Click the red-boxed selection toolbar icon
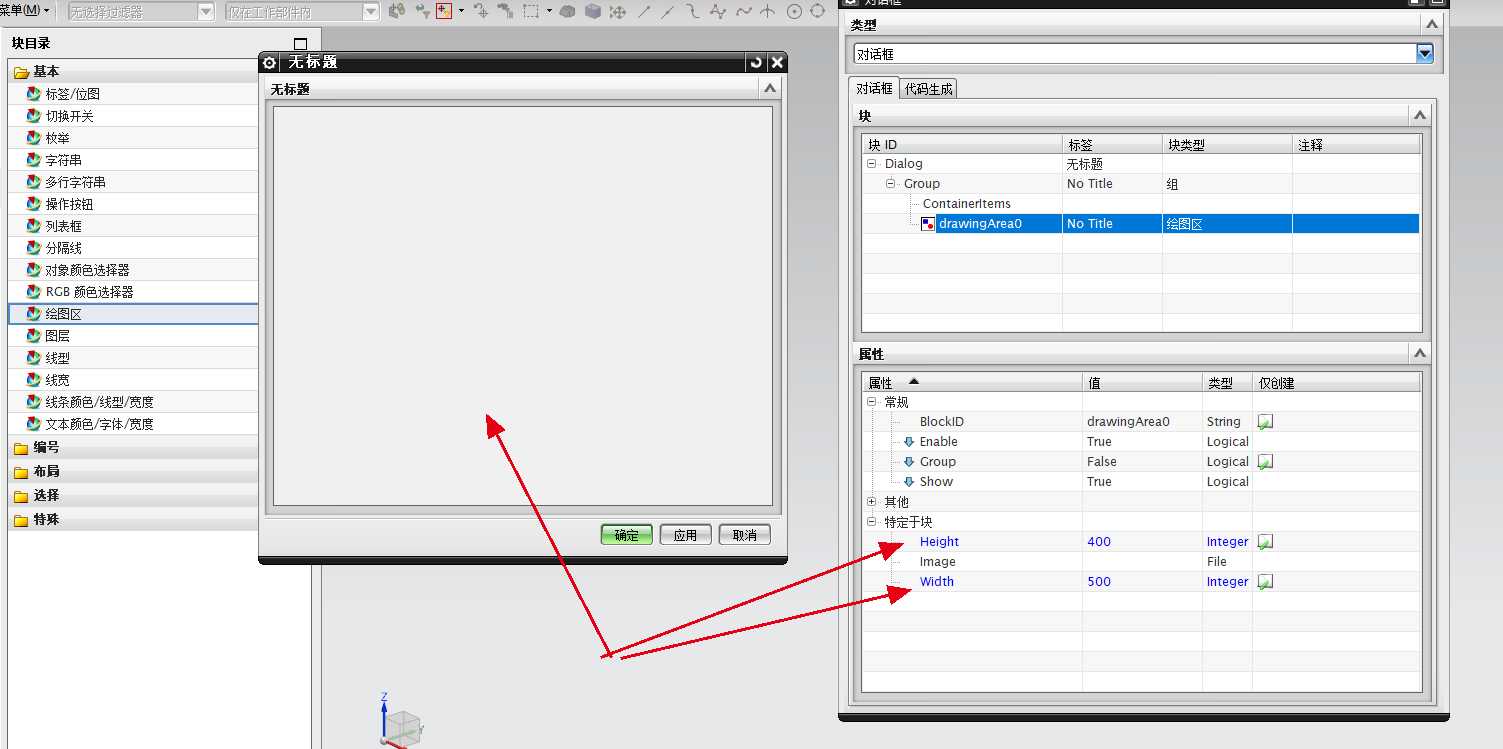 (x=444, y=12)
